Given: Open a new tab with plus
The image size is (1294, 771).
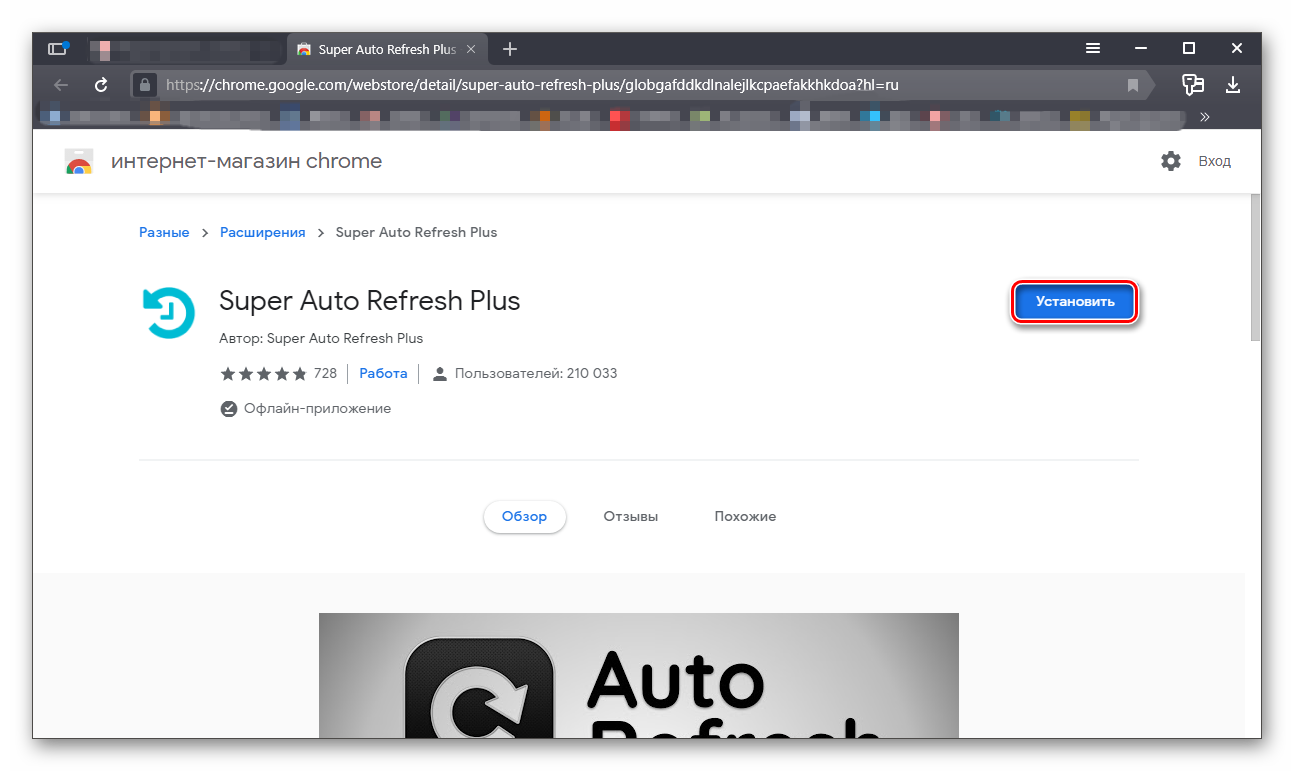Looking at the screenshot, I should pos(510,49).
